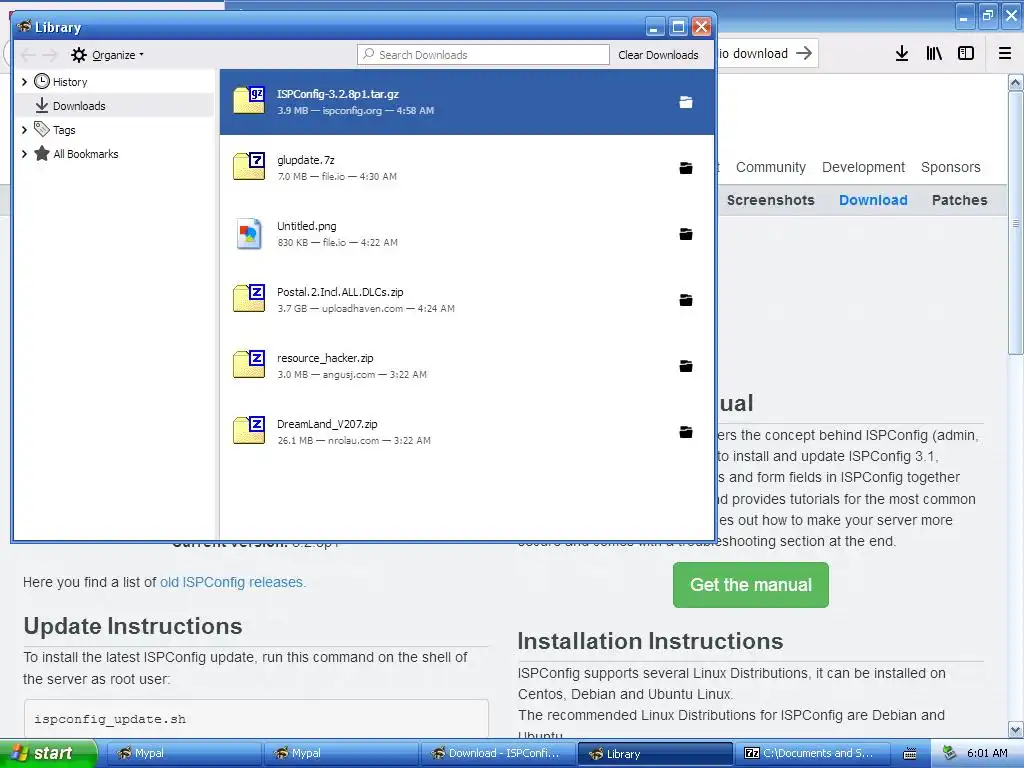
Task: Select the glupdate.7z file name
Action: 306,160
